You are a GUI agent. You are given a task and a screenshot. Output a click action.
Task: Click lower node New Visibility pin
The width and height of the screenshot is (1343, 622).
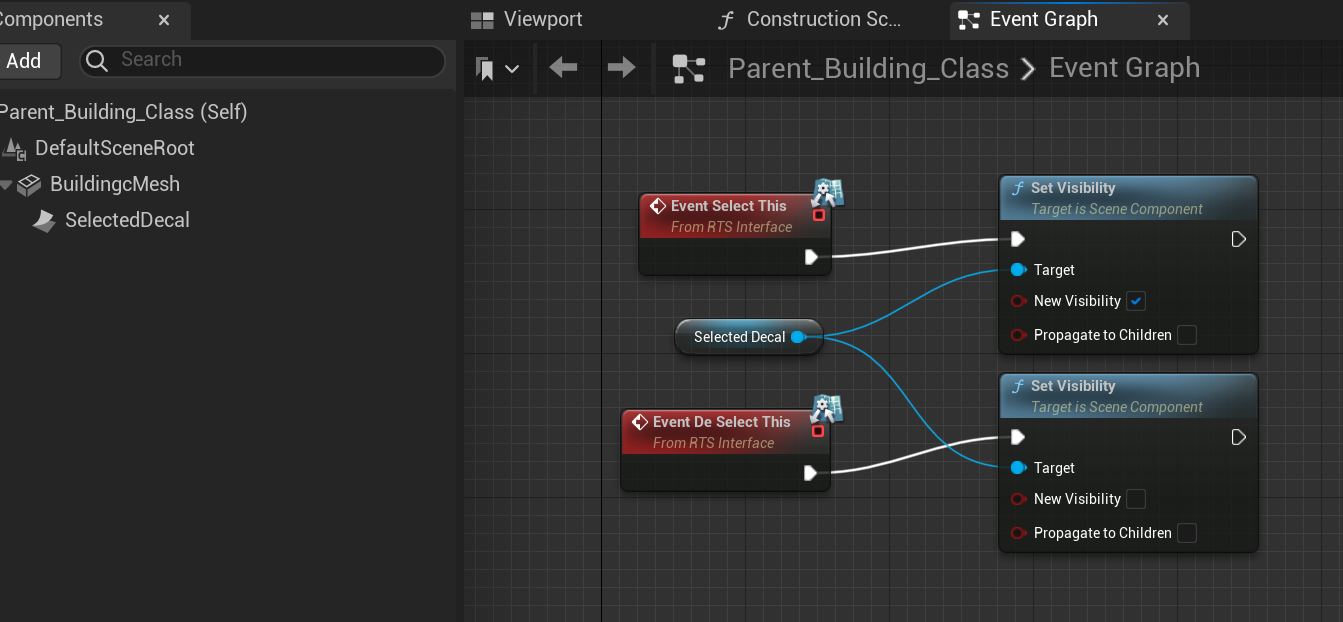pyautogui.click(x=1018, y=499)
